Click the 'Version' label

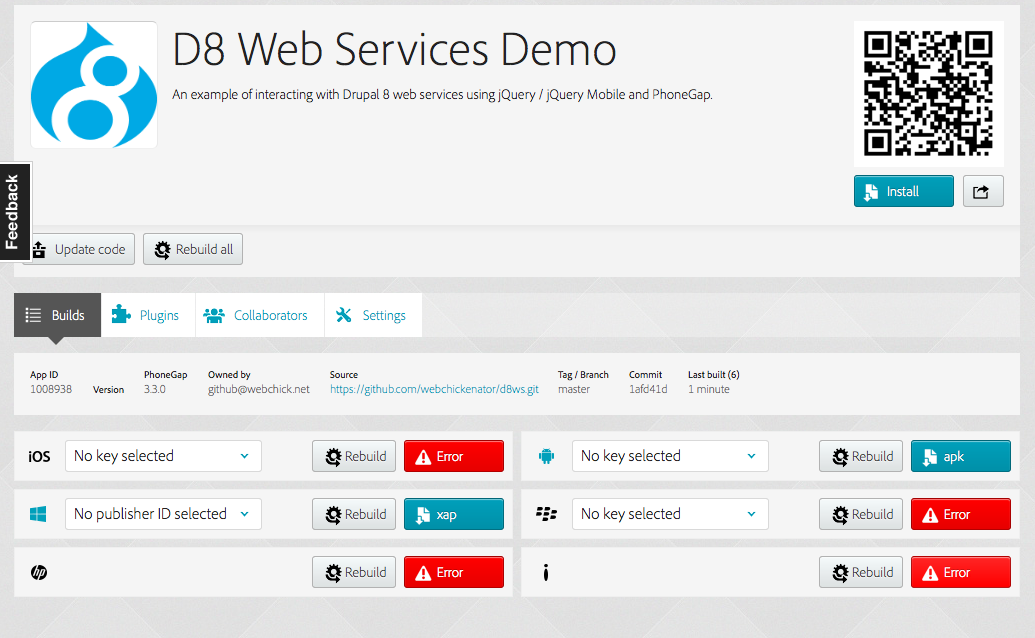click(108, 389)
